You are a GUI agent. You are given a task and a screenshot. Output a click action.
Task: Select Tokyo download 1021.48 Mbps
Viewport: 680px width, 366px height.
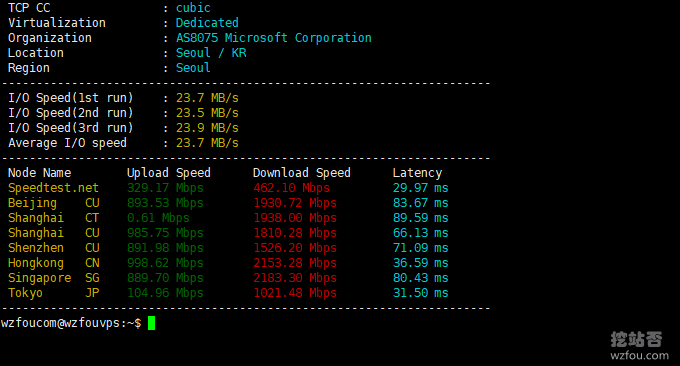tap(295, 293)
